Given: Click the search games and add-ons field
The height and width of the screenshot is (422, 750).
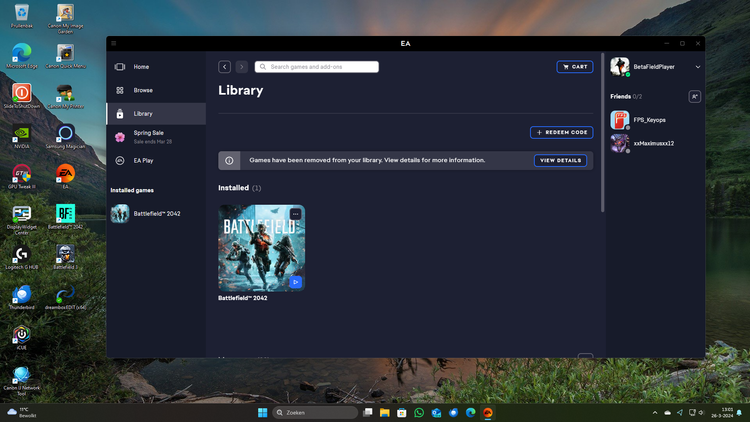Looking at the screenshot, I should point(317,67).
